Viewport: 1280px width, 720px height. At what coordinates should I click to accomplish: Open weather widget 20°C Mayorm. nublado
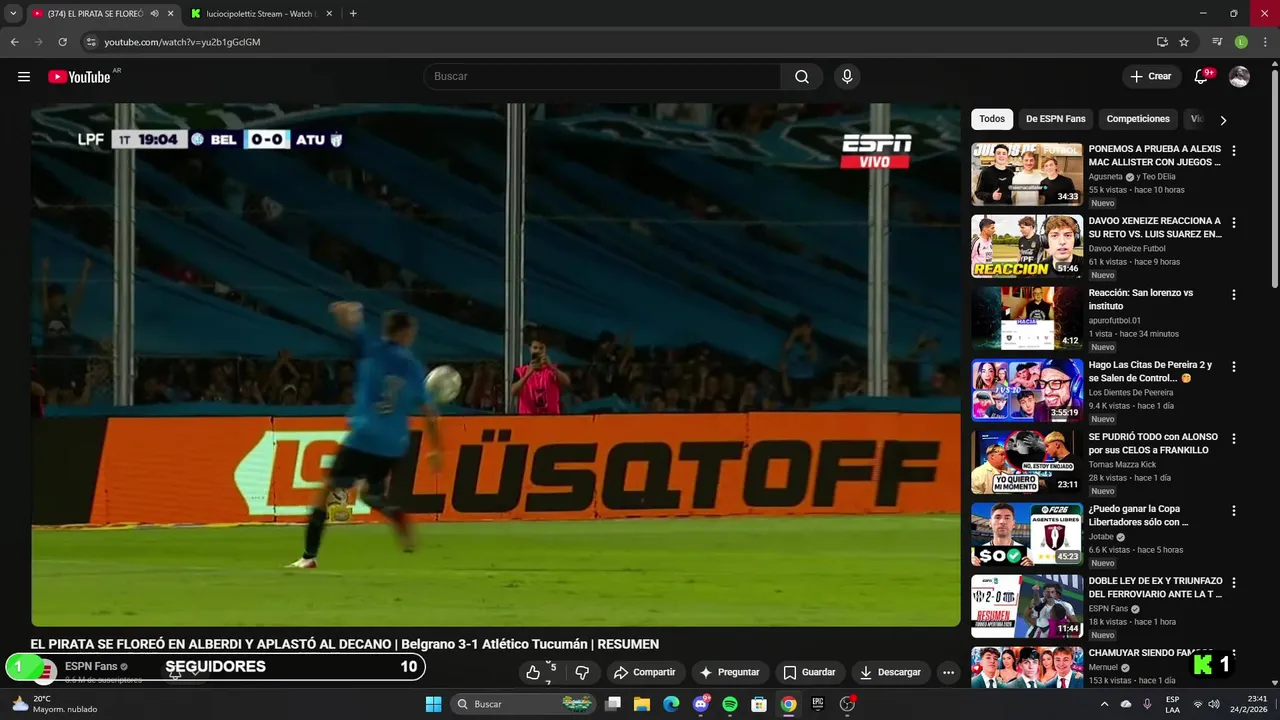(x=55, y=704)
